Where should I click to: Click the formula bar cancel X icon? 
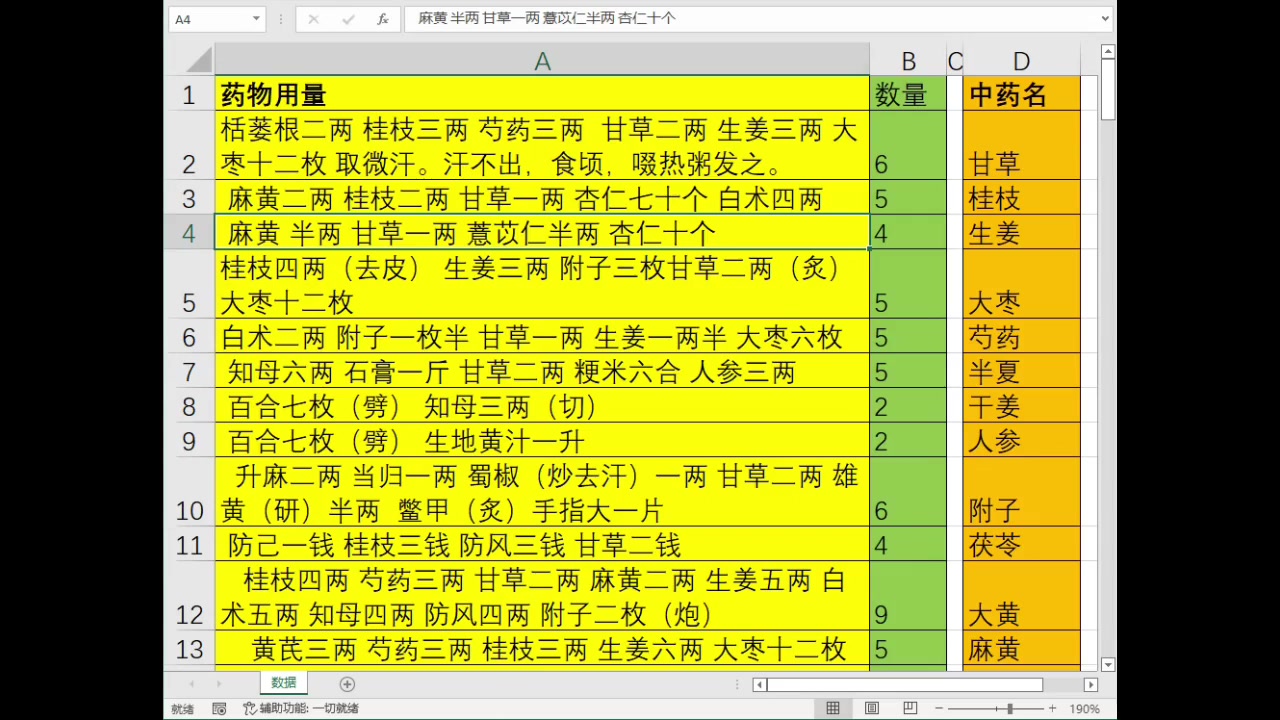[x=313, y=19]
